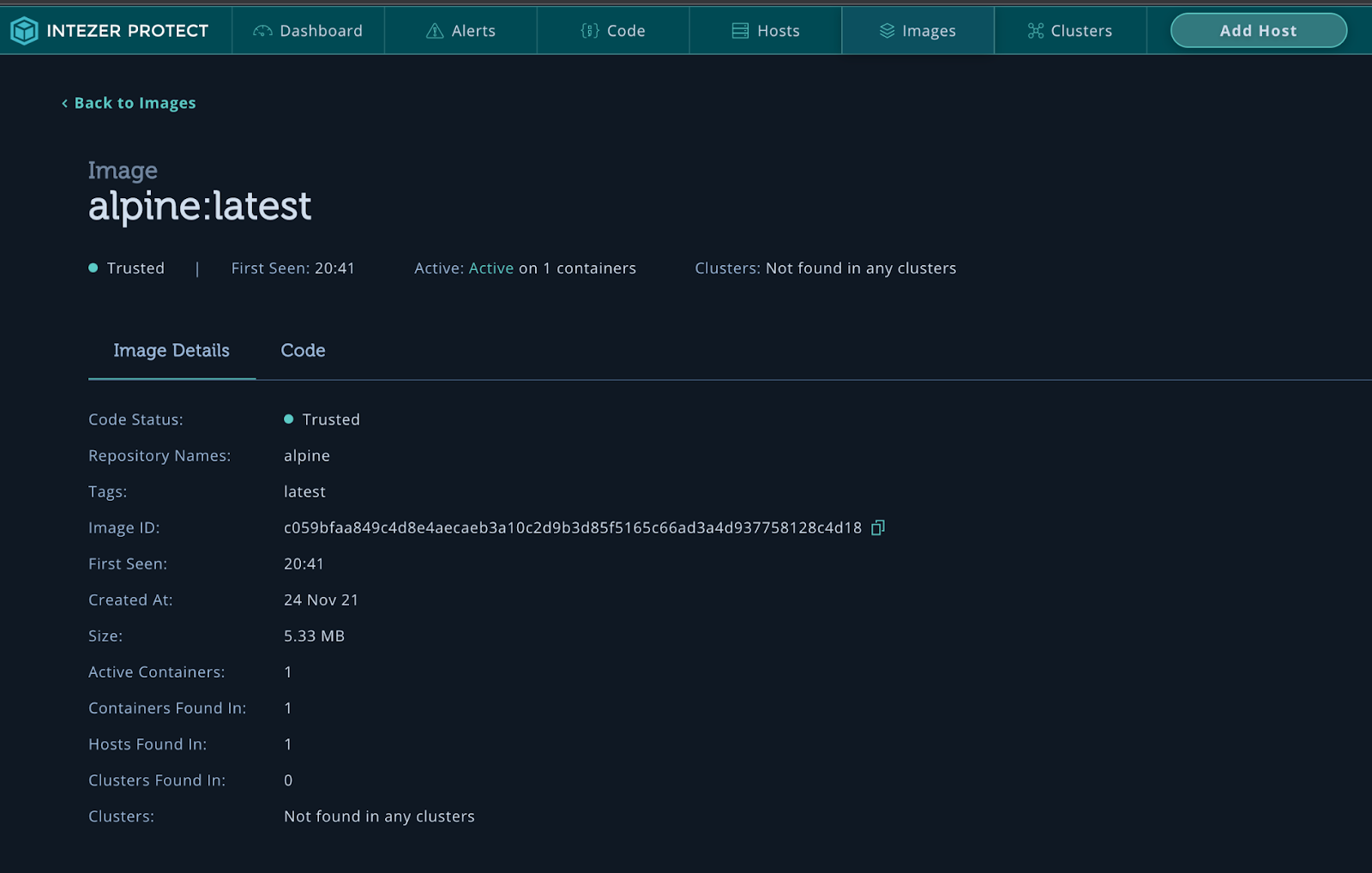
Task: Click the Size value 5.33 MB
Action: tap(315, 636)
